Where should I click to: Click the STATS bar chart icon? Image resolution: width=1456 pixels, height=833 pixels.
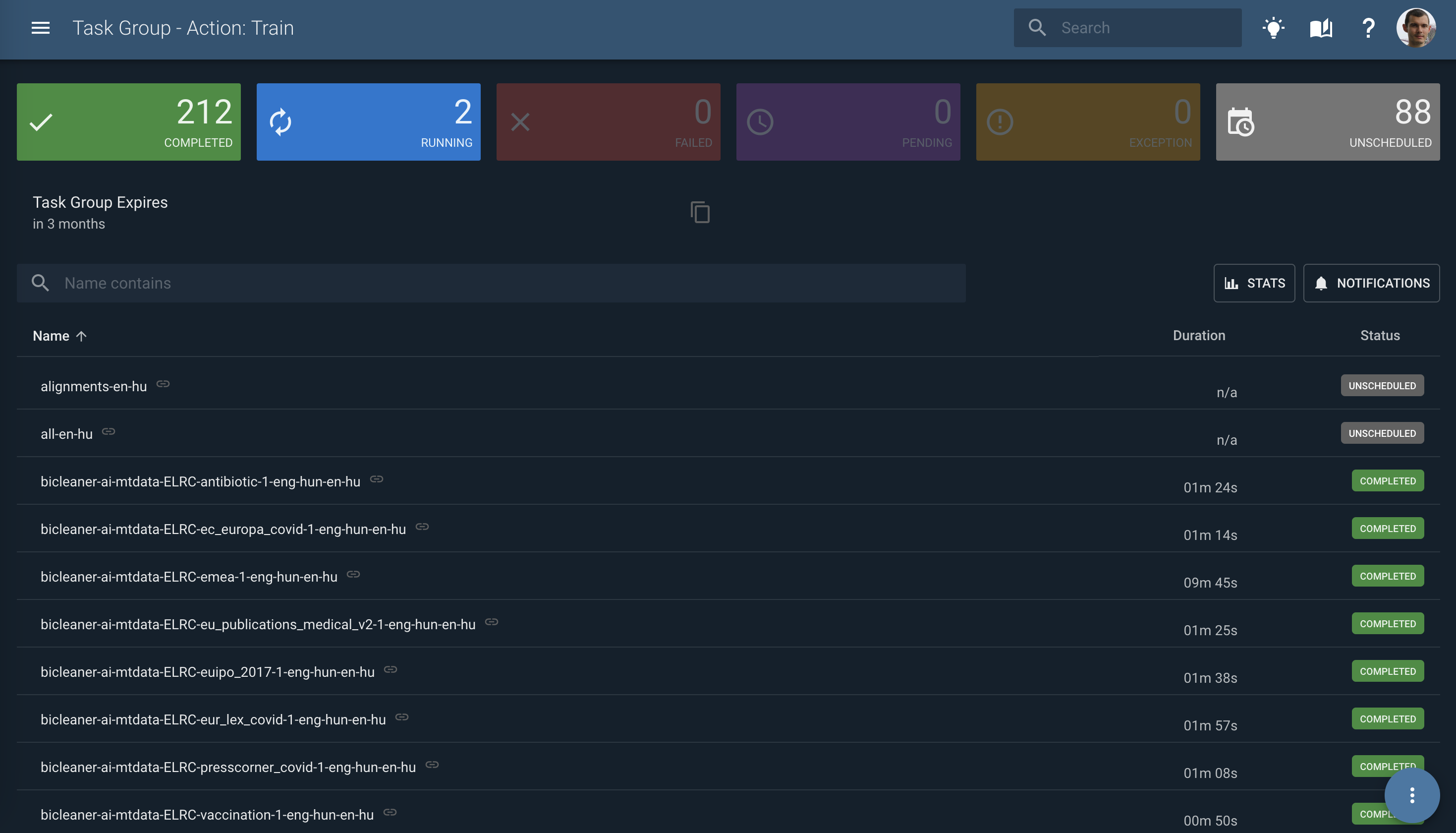pos(1232,283)
